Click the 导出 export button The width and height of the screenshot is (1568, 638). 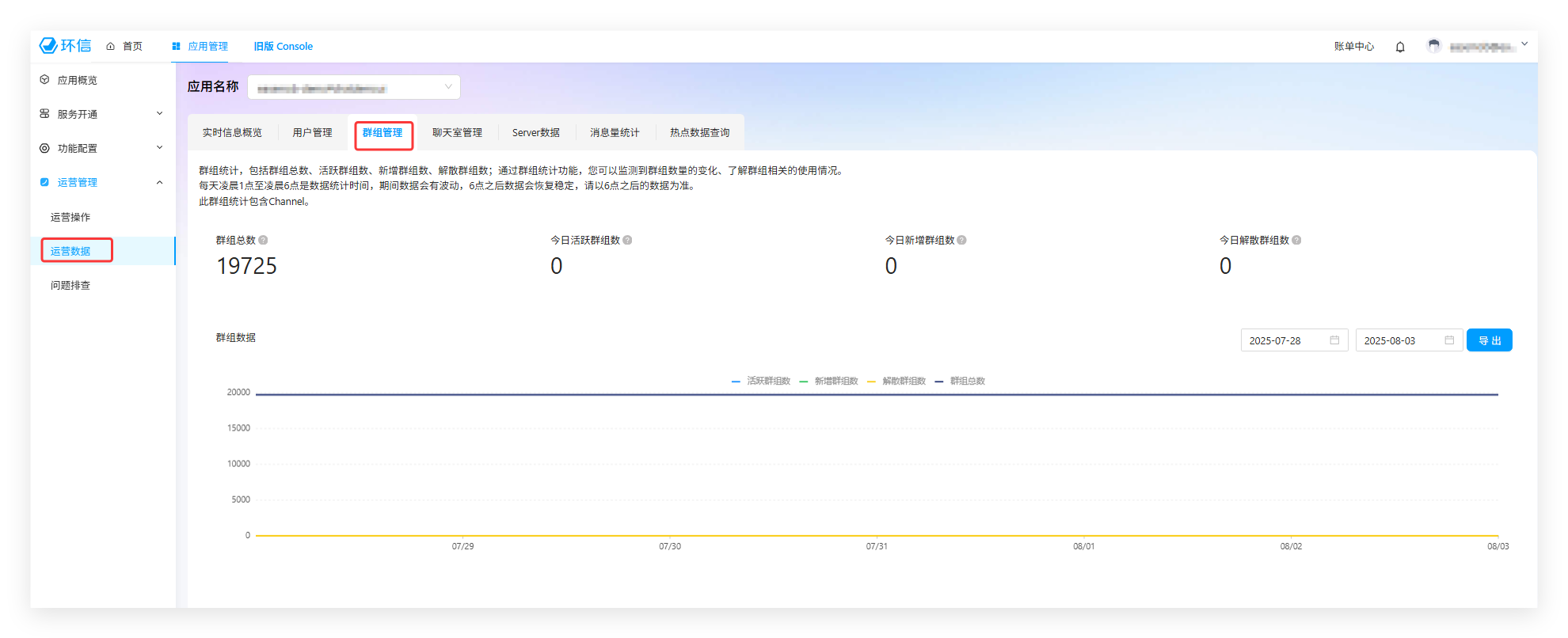pyautogui.click(x=1489, y=340)
